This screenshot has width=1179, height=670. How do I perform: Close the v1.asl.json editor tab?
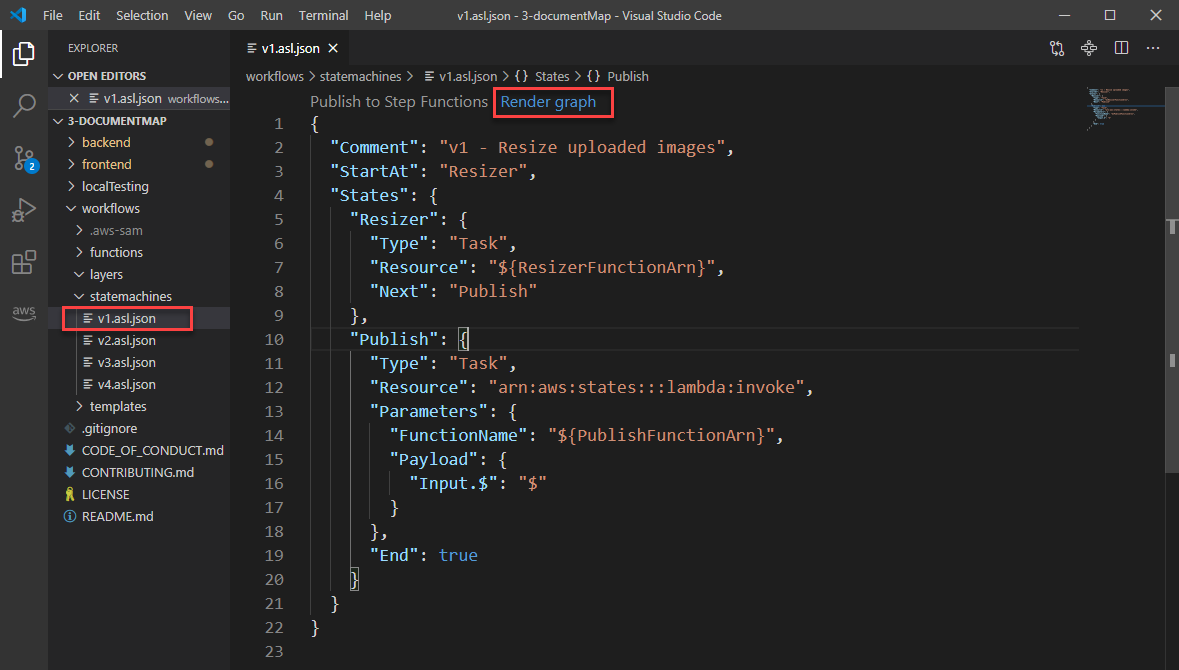click(x=333, y=48)
